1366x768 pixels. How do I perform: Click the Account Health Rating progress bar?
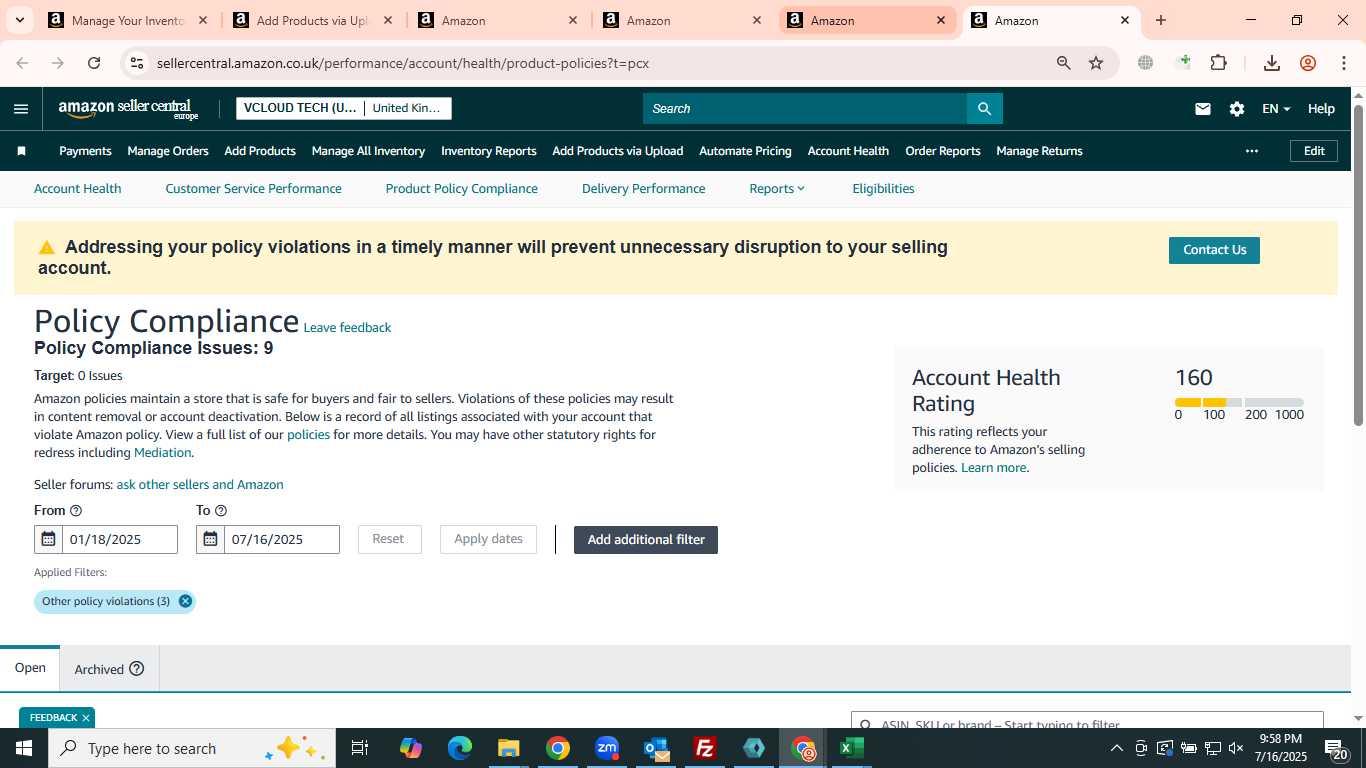click(1239, 402)
